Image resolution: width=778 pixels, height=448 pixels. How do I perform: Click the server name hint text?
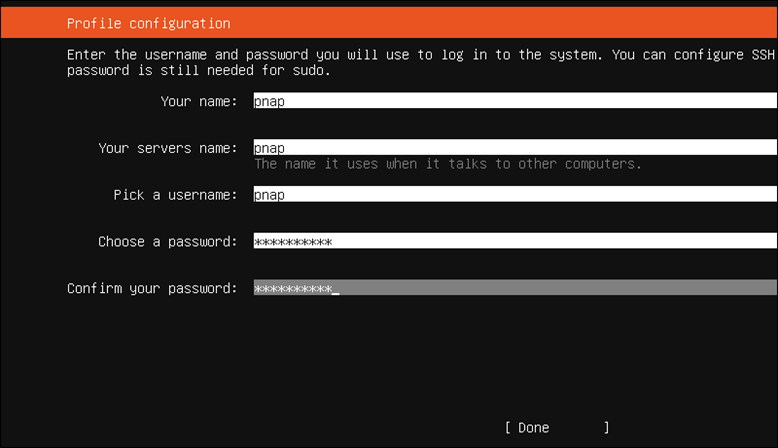click(x=447, y=163)
